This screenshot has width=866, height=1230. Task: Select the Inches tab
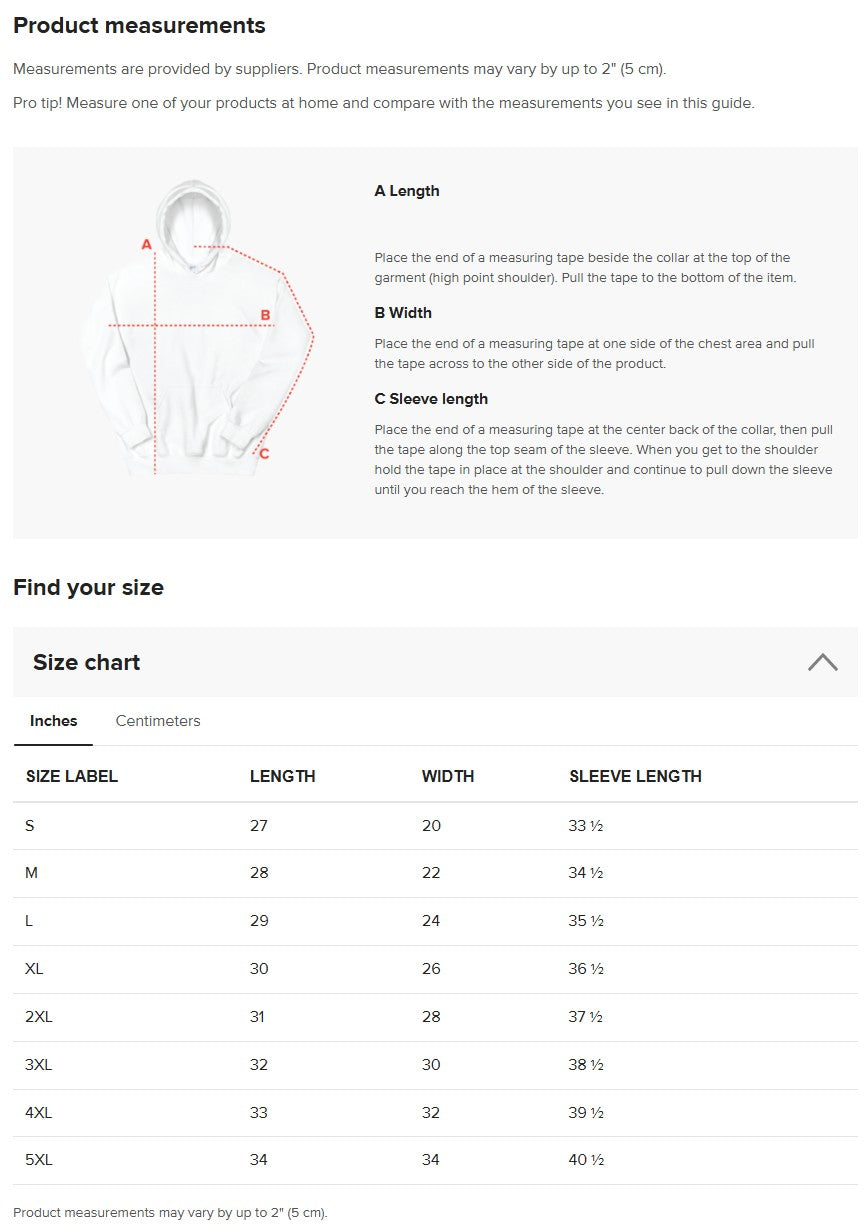coord(54,721)
